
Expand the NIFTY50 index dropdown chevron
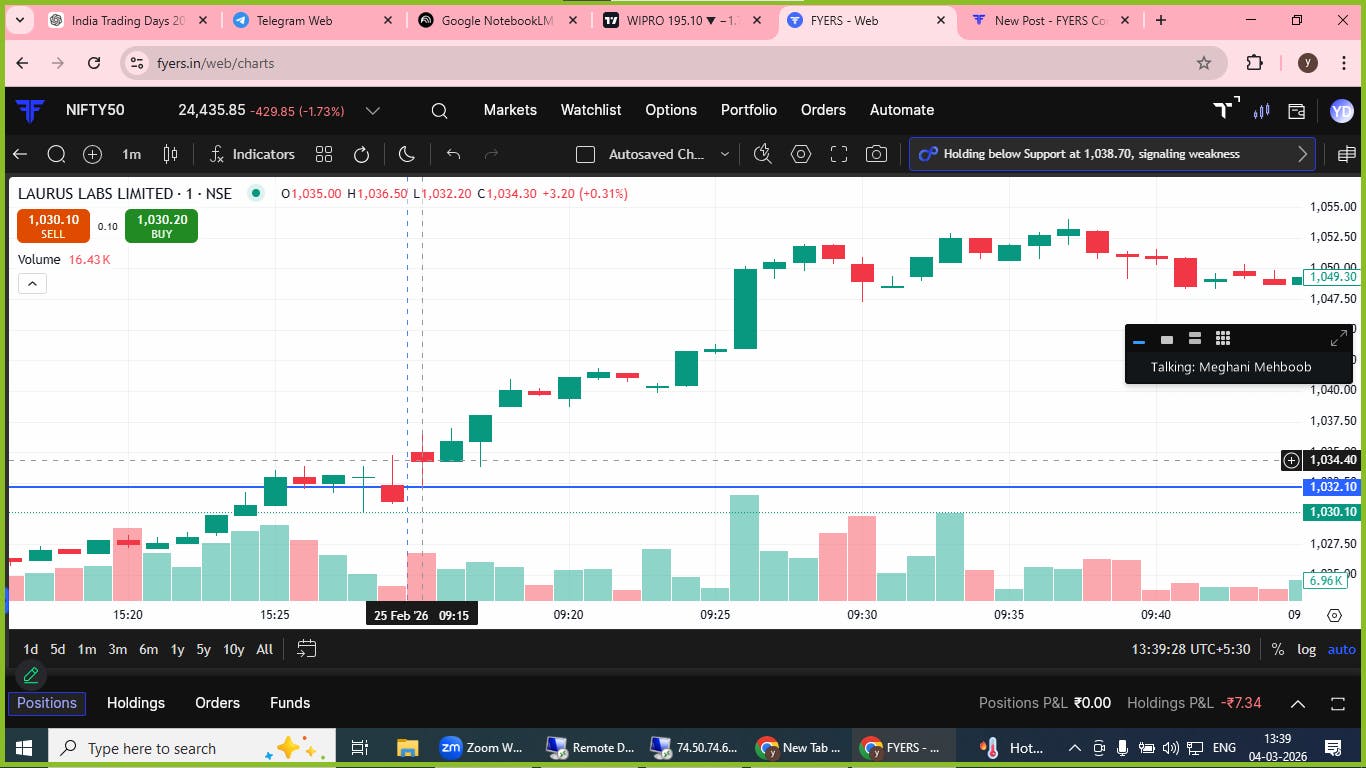point(372,111)
